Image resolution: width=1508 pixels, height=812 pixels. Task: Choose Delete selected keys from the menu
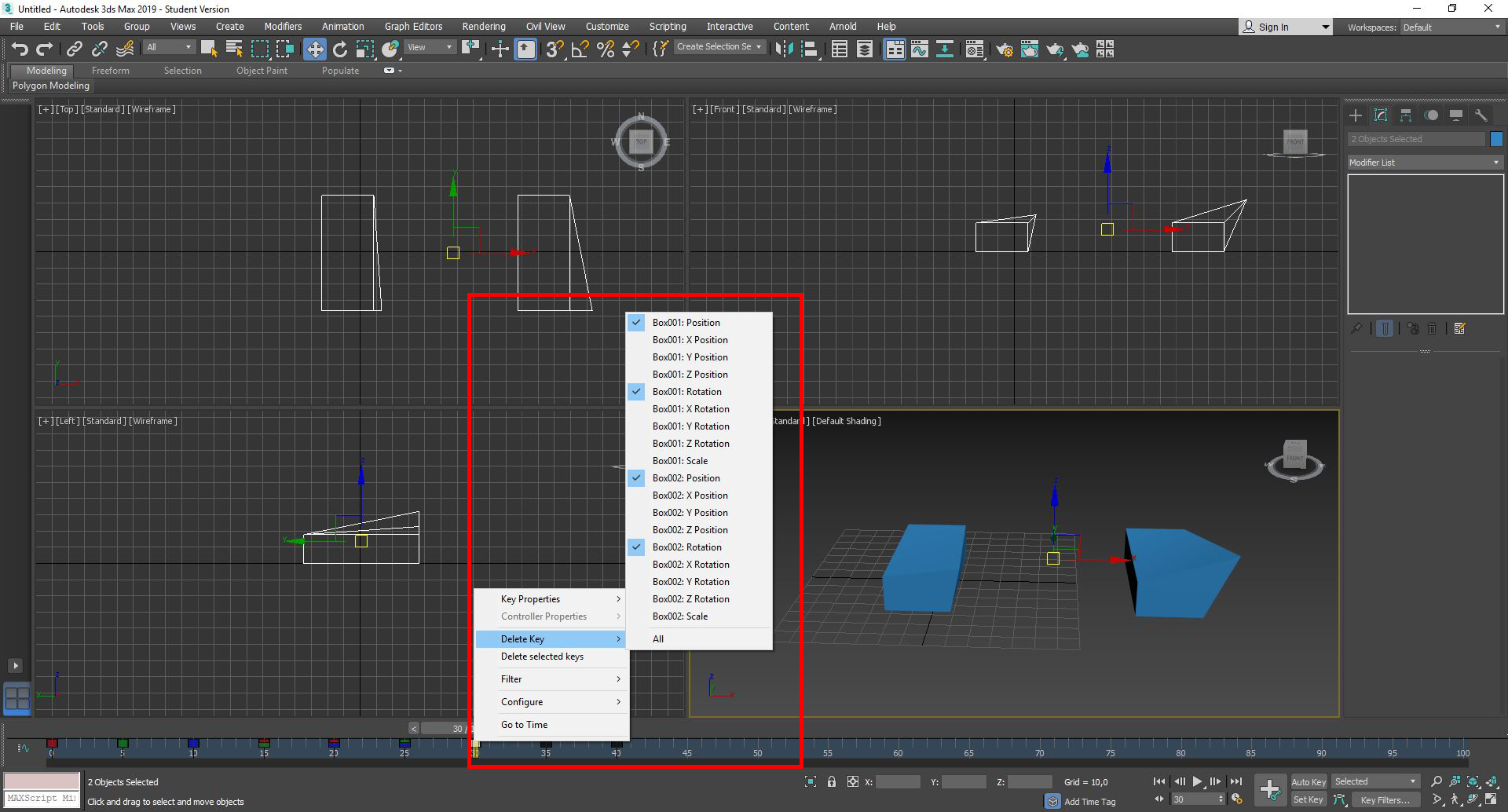coord(542,657)
